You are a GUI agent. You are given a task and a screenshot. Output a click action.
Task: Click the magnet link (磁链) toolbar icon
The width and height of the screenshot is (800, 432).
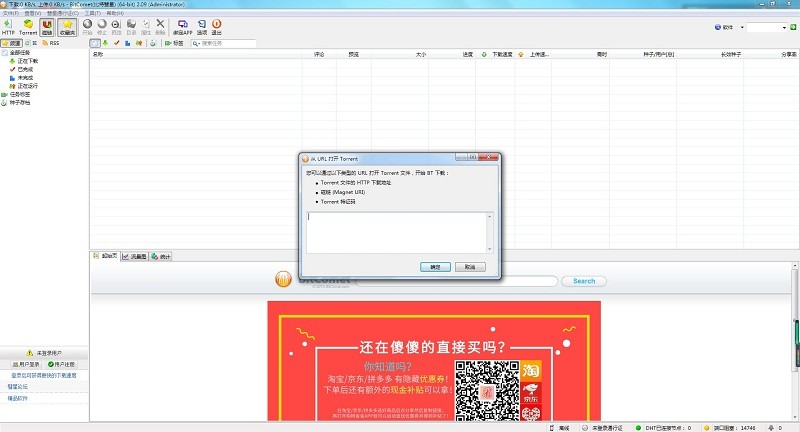point(47,26)
